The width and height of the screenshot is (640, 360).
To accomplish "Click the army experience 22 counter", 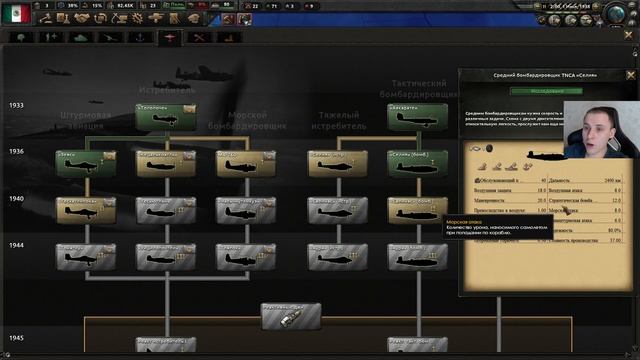I will click(252, 6).
